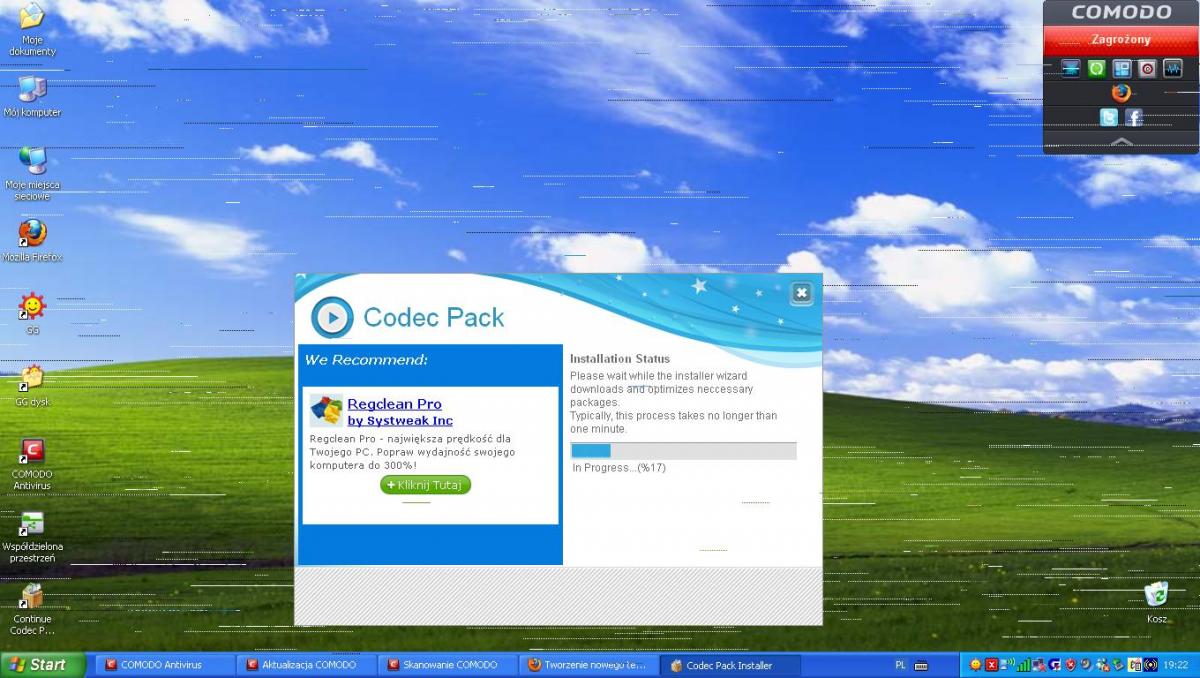Close the Codec Pack installer window

tap(801, 293)
